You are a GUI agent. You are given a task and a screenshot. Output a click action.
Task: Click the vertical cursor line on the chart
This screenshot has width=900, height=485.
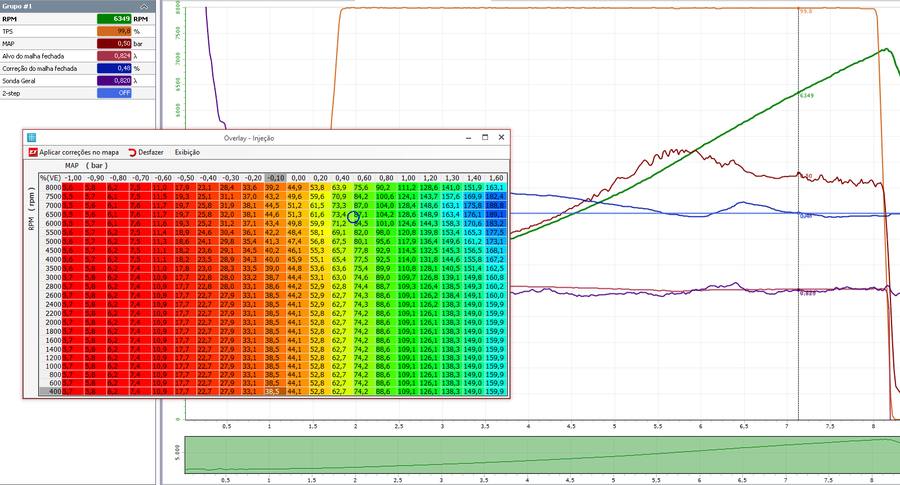[798, 230]
